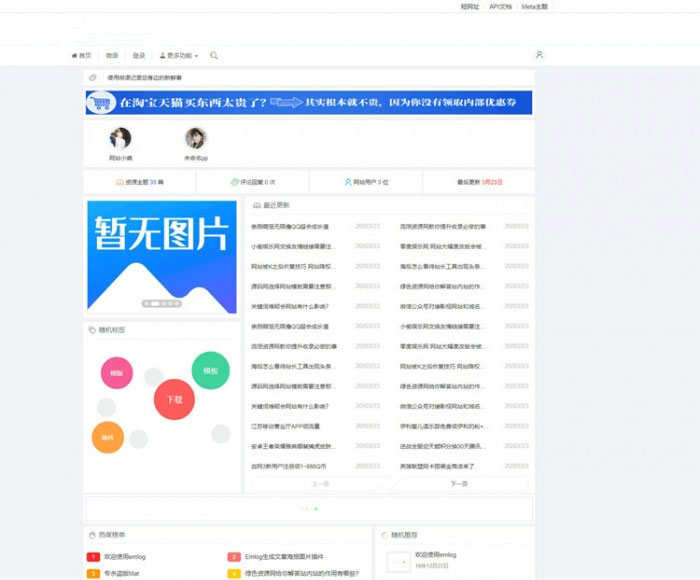This screenshot has width=700, height=580.
Task: Open 微语 in the navigation bar
Action: coord(112,56)
